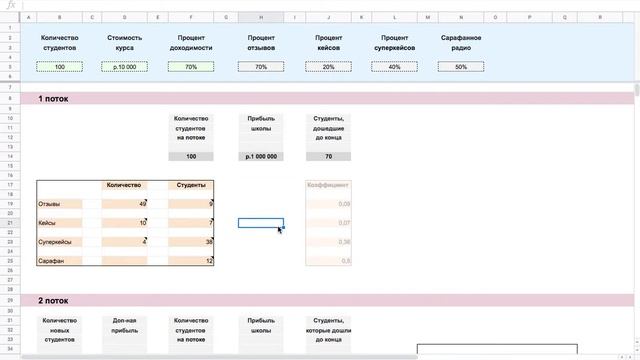Select column J header

tap(328, 17)
